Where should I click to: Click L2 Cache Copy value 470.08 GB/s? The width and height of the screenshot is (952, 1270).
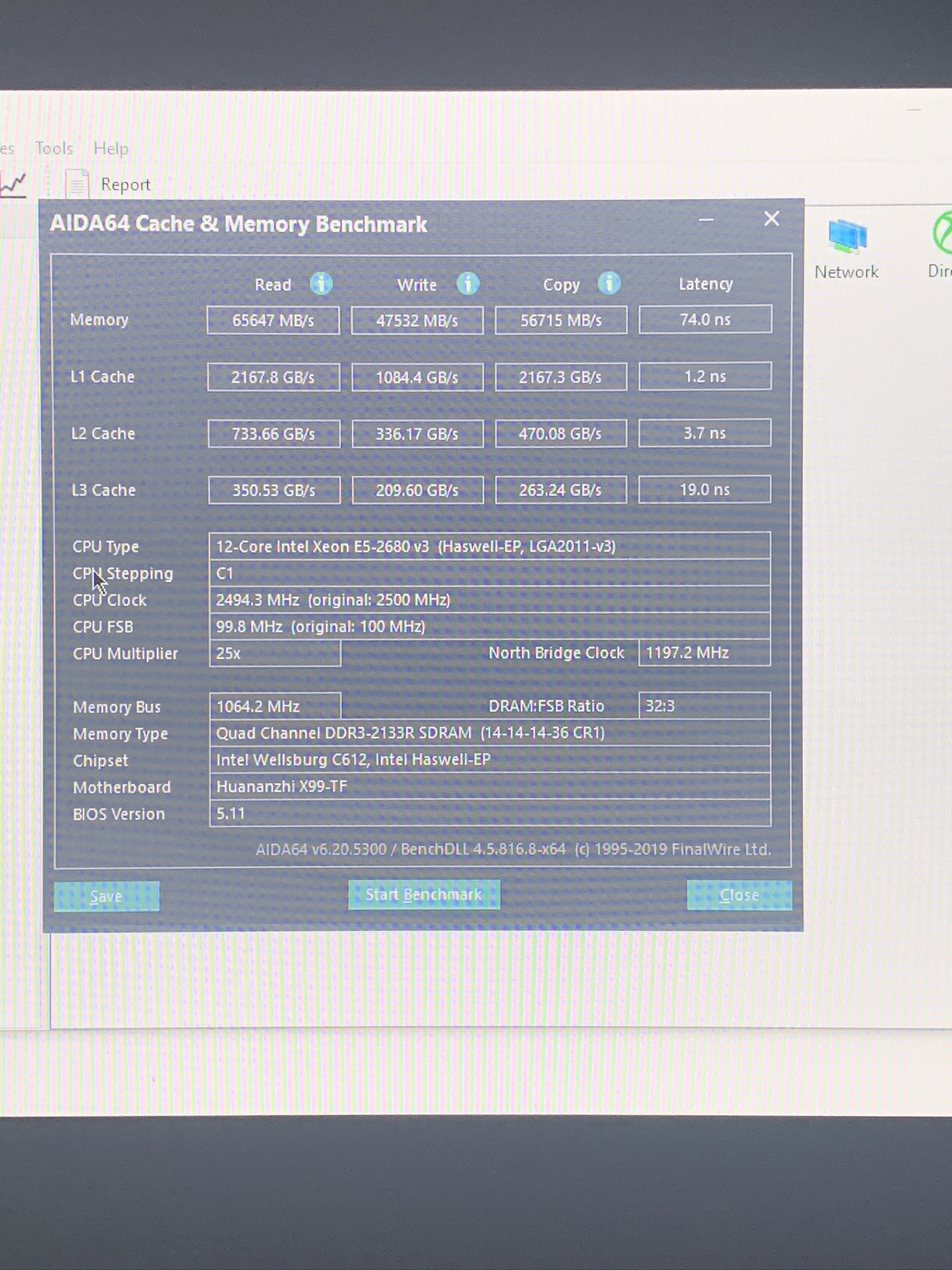tap(561, 433)
